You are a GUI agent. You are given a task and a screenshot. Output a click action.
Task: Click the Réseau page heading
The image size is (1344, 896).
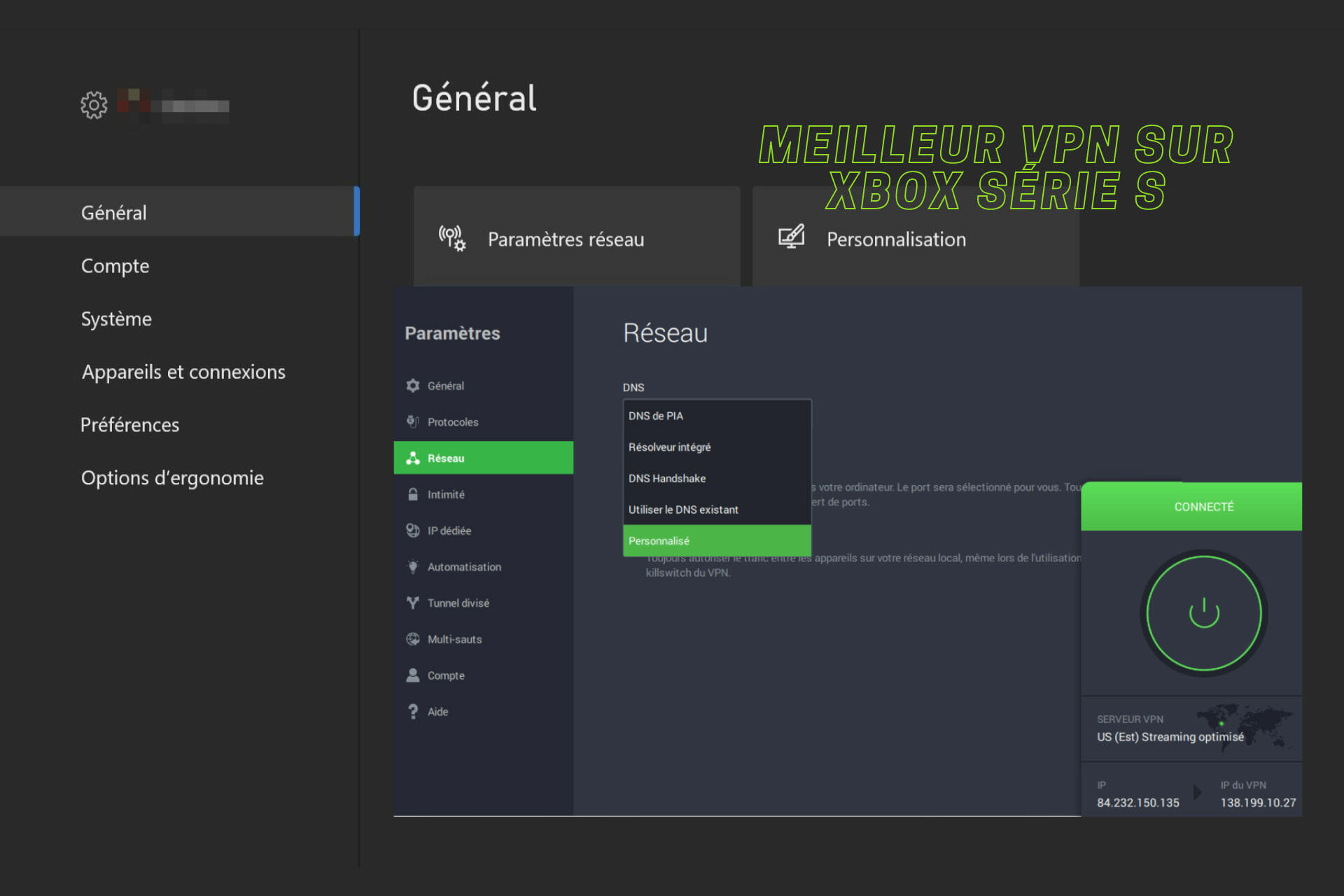[665, 333]
